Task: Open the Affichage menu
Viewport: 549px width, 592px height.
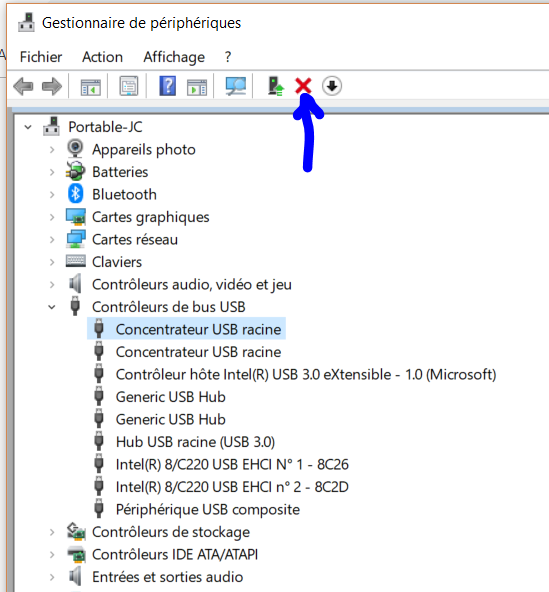Action: tap(174, 57)
